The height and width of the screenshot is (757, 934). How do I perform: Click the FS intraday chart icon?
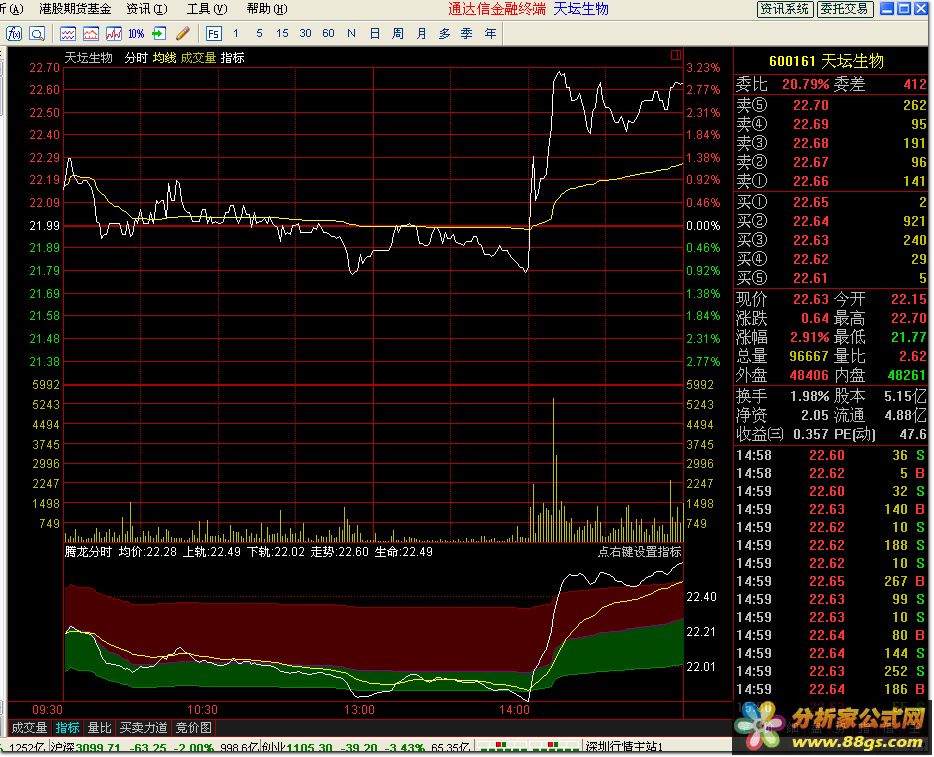click(x=213, y=34)
